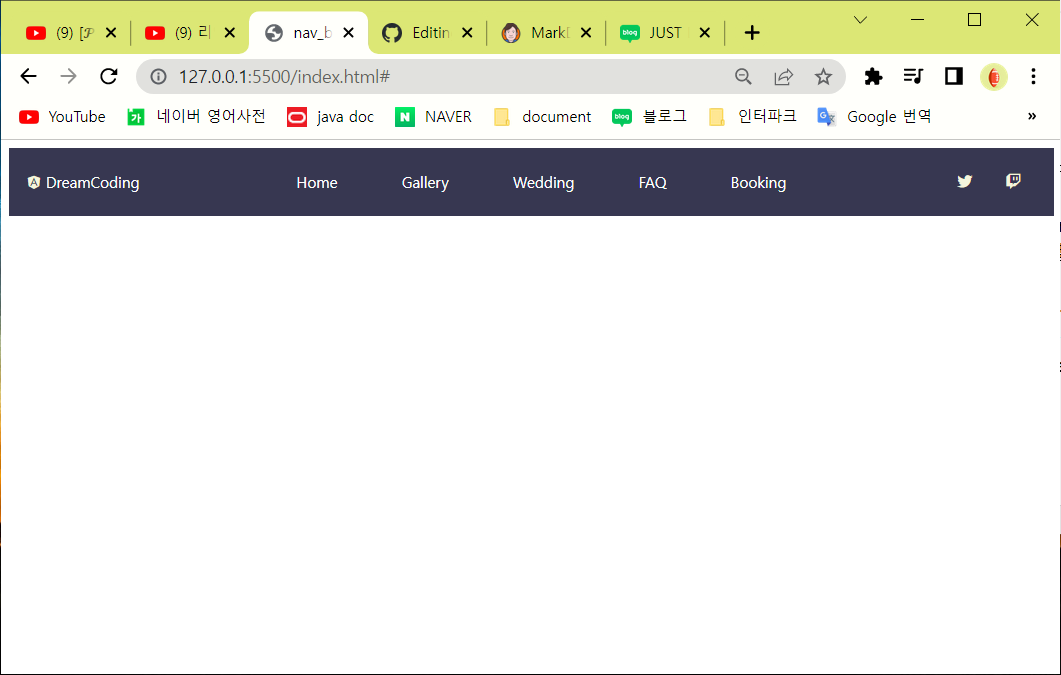Viewport: 1061px width, 675px height.
Task: Bookmark this tab with the star icon
Action: tap(823, 76)
